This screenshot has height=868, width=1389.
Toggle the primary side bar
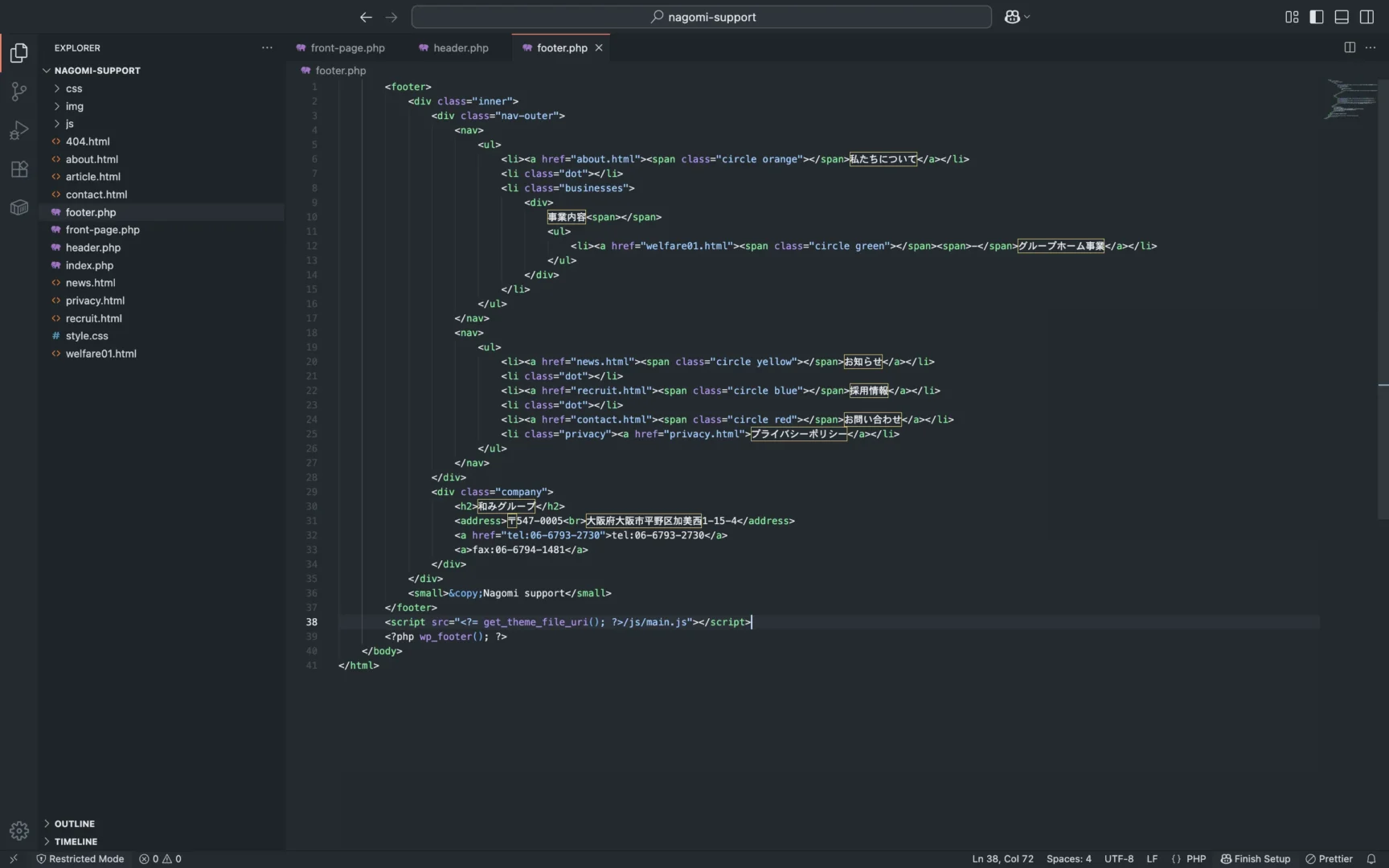[x=1317, y=17]
